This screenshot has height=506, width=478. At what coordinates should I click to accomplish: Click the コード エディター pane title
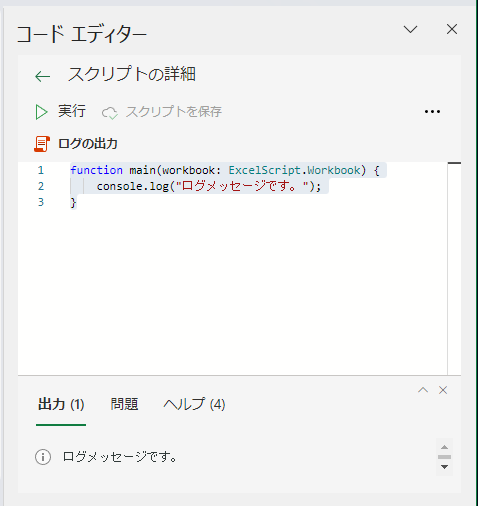click(x=82, y=34)
